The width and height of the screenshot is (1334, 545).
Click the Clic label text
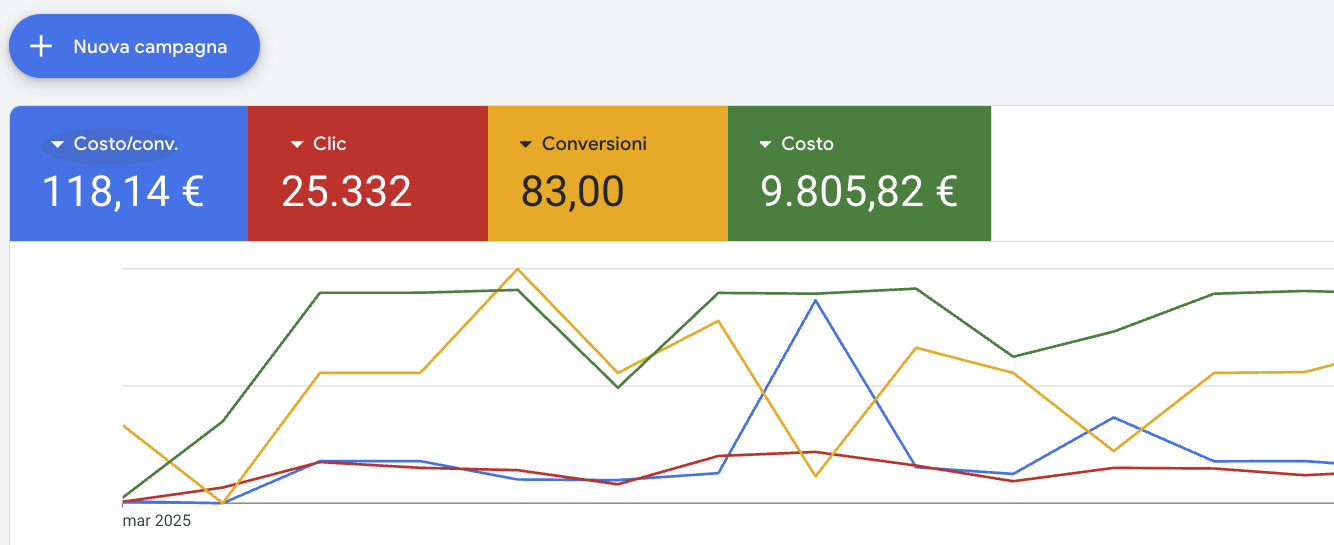pos(330,144)
